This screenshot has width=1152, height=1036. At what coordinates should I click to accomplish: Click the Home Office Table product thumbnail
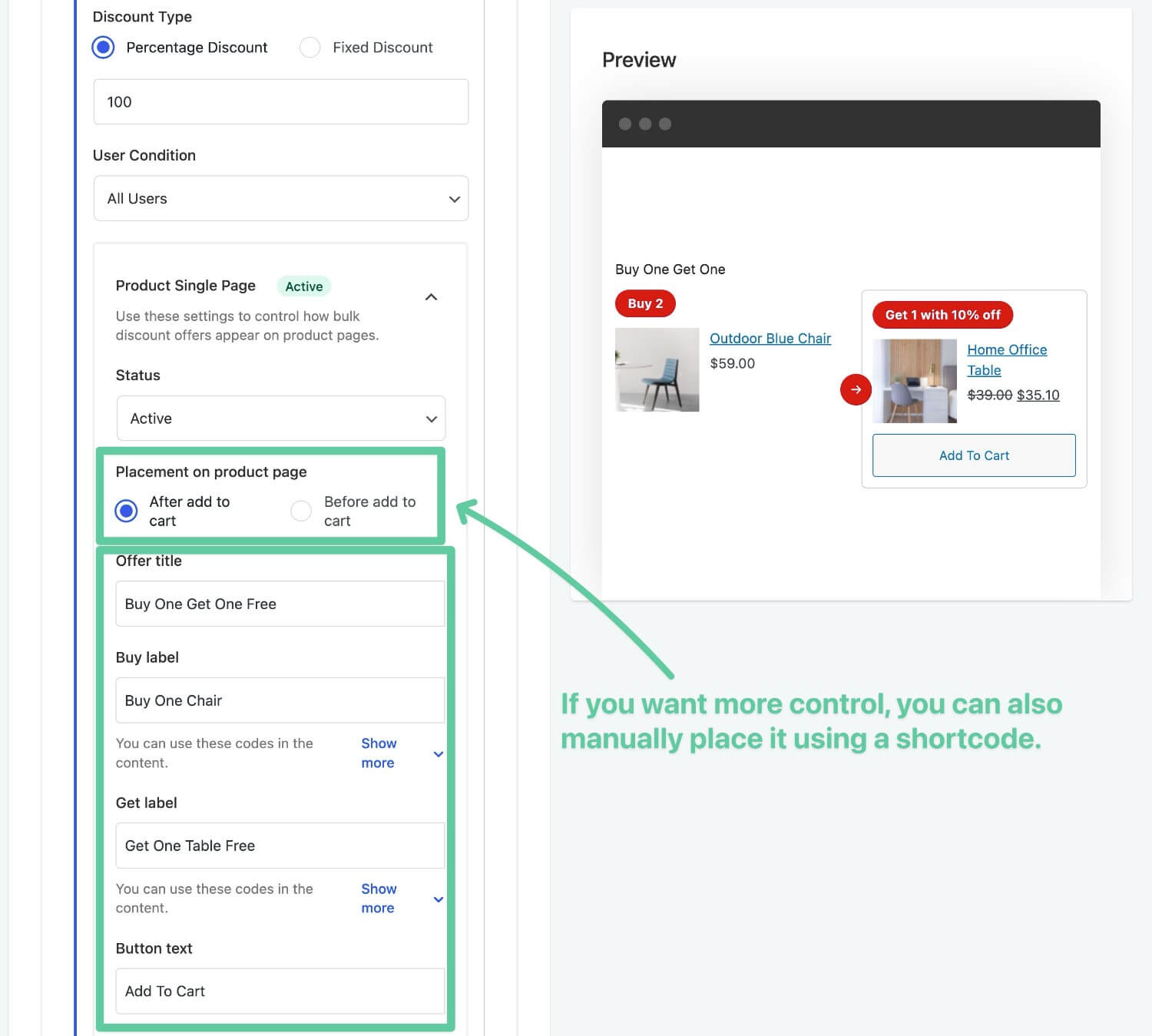click(915, 381)
